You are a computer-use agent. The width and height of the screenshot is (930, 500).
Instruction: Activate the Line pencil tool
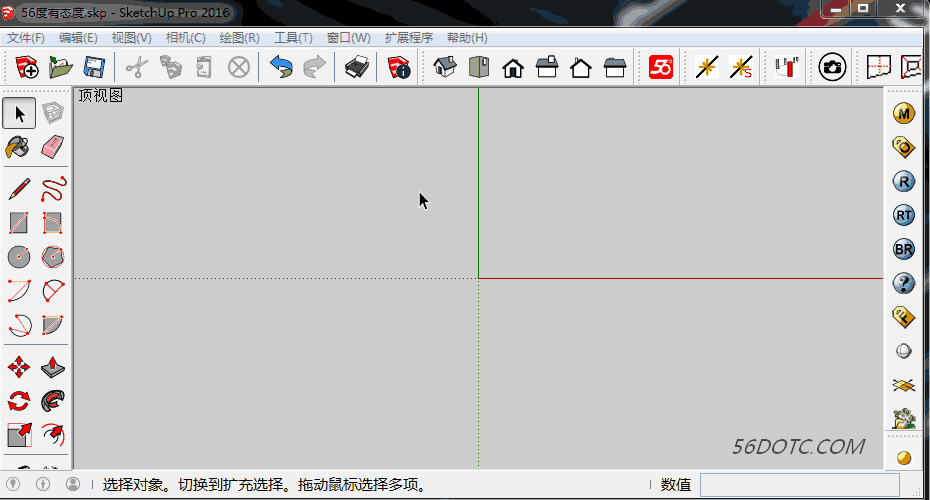(19, 188)
